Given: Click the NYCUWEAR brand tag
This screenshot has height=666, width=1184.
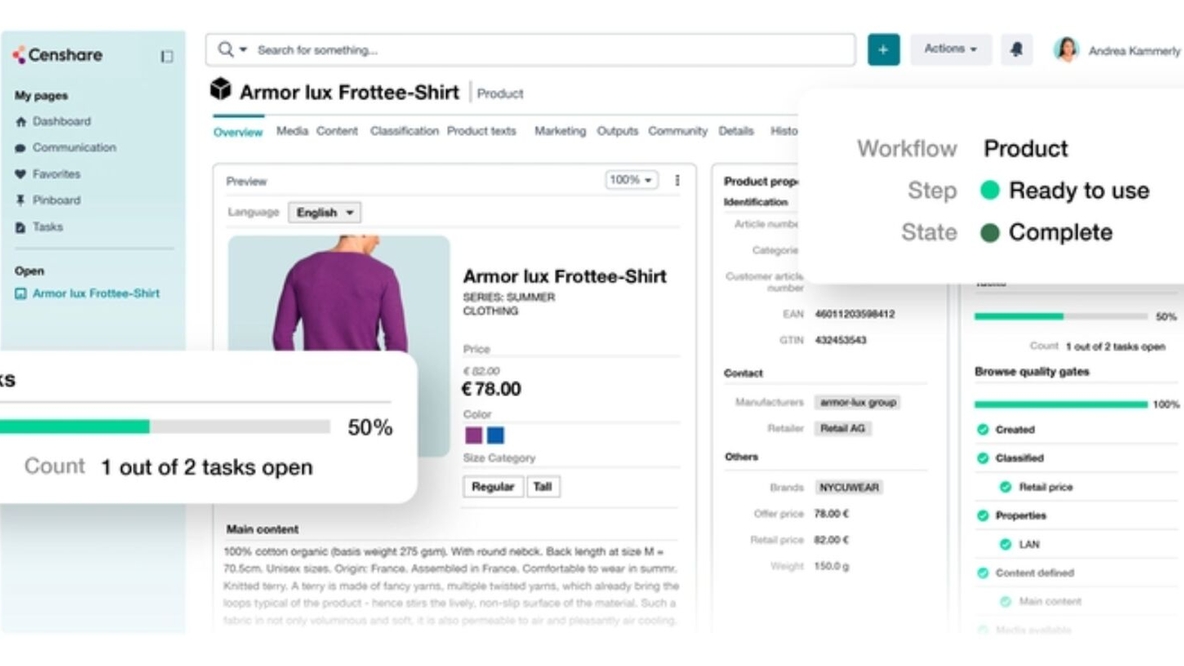Looking at the screenshot, I should (x=849, y=488).
